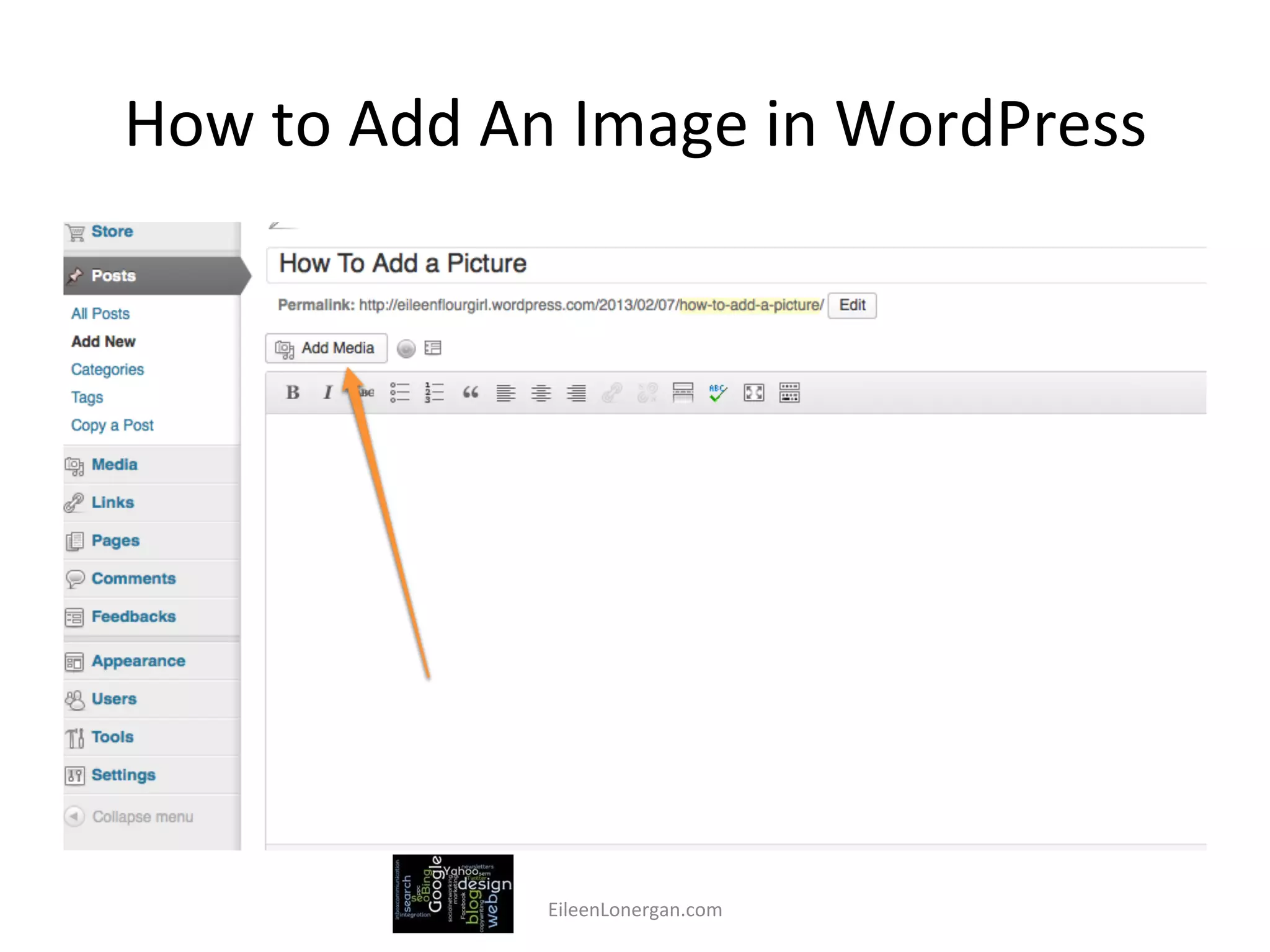Run the ABC spellcheck tool
The height and width of the screenshot is (952, 1270).
click(x=718, y=393)
